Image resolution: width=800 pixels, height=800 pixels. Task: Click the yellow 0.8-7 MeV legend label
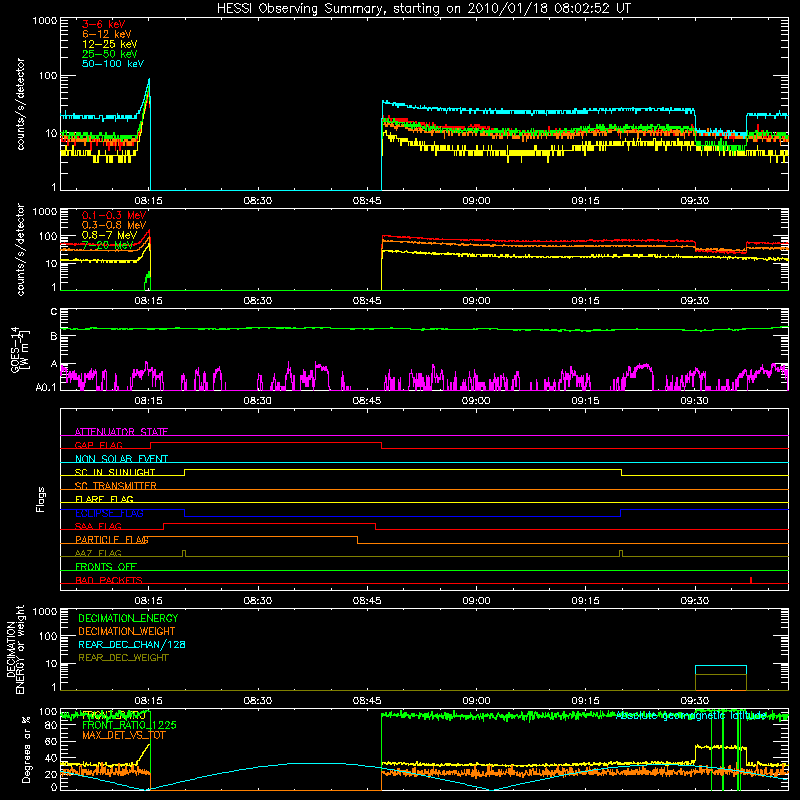coord(109,235)
